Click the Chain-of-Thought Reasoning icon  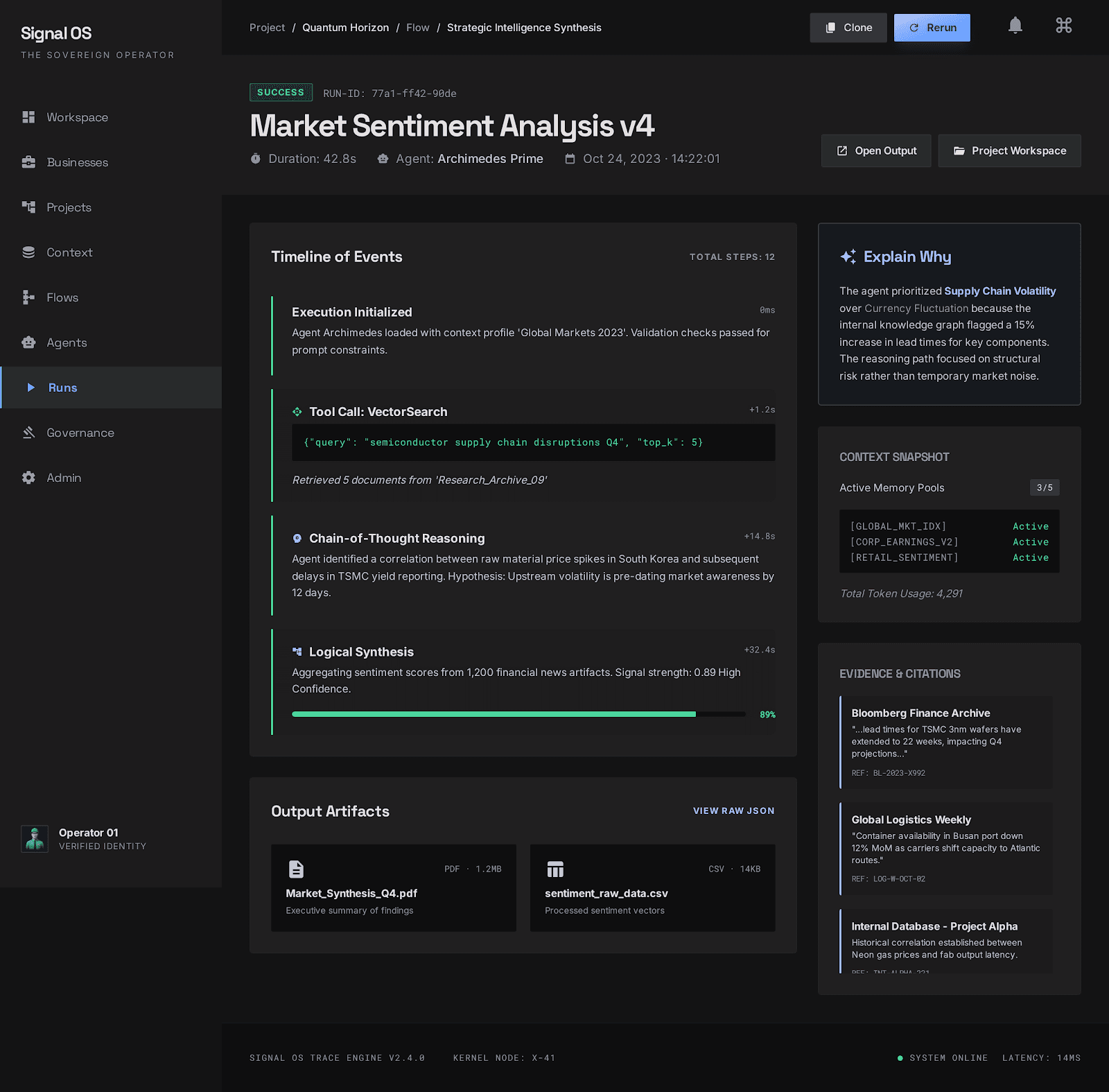point(297,539)
